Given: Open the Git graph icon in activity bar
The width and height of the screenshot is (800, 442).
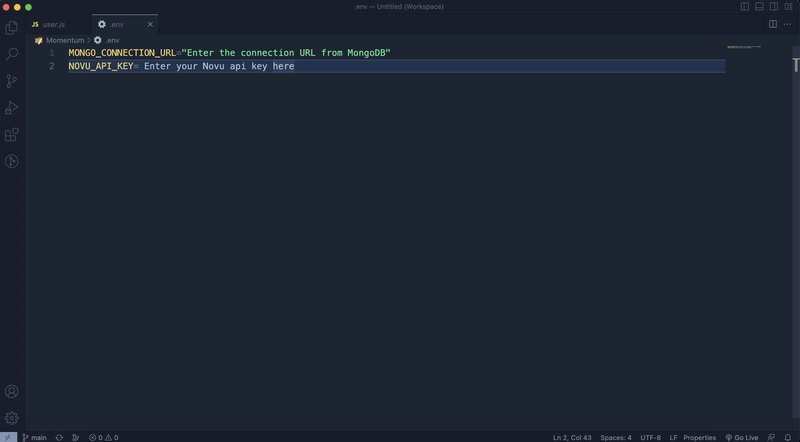Looking at the screenshot, I should 11,161.
